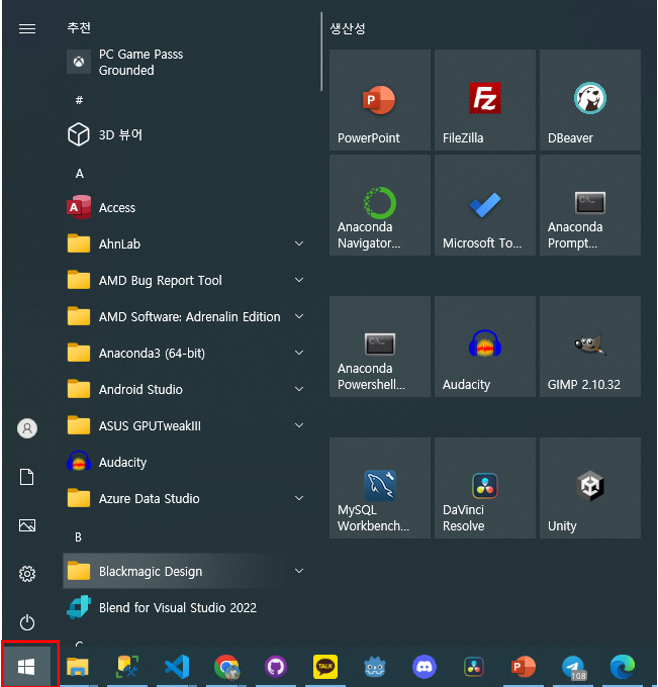Open PC Game Pass Grounded suggestion
Screen dimensions: 658x687
coord(186,62)
